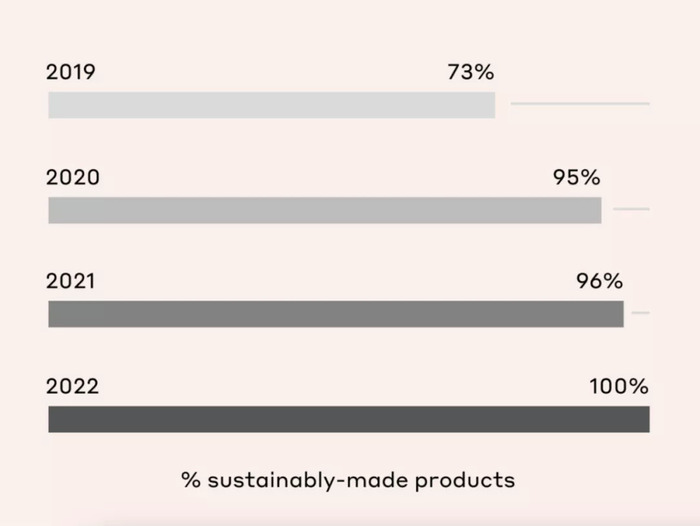Screen dimensions: 700x526
Task: Select the medium gray 2021 bar
Action: click(336, 314)
